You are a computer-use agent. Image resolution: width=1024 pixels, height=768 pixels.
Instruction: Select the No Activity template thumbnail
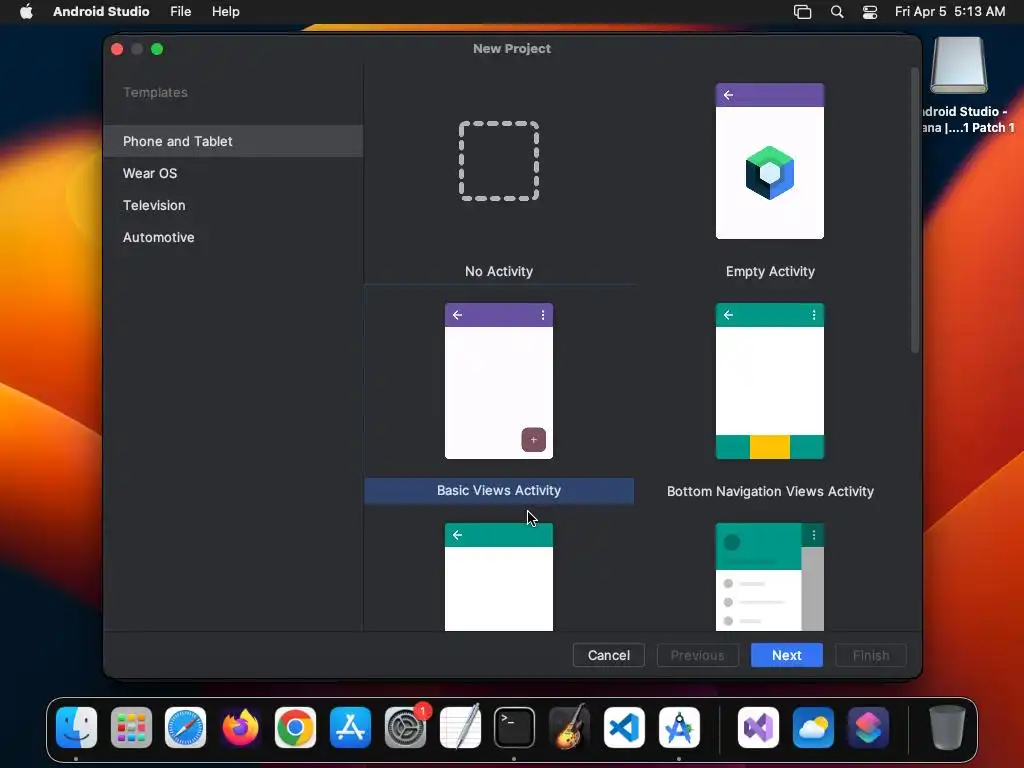(499, 161)
